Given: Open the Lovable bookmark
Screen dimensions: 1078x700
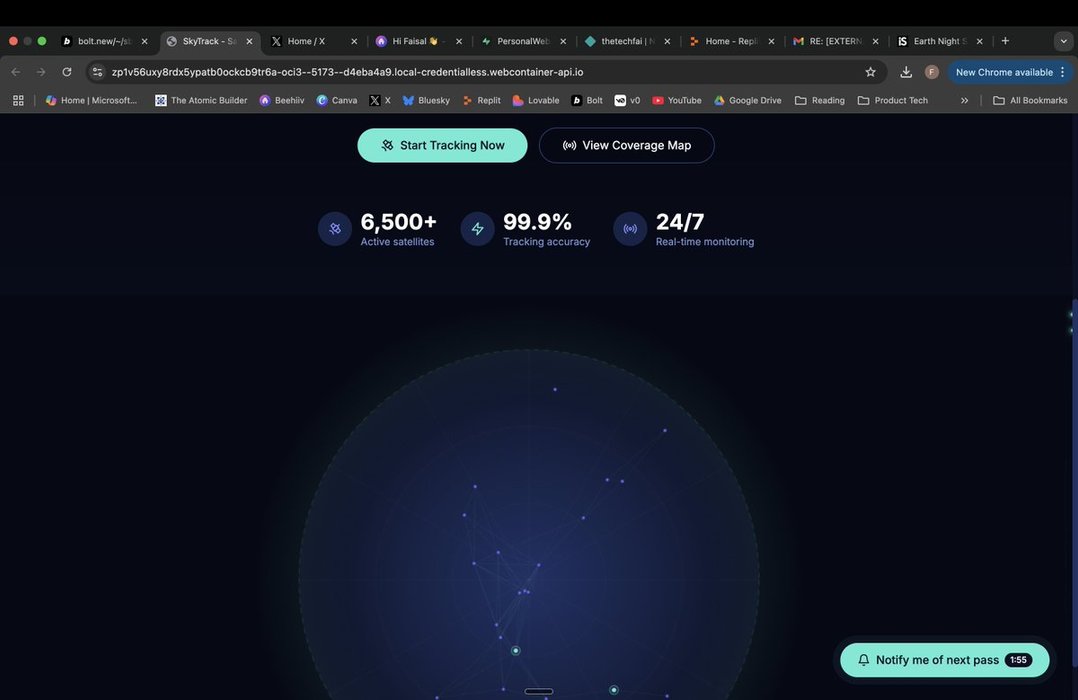Looking at the screenshot, I should (536, 100).
